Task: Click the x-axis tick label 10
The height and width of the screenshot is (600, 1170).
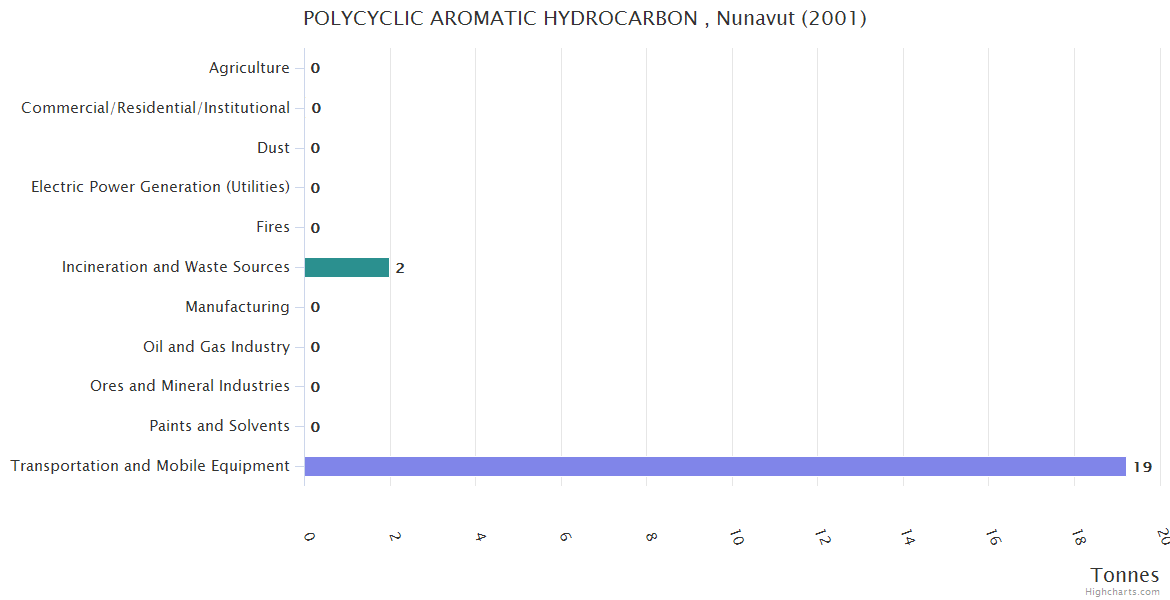Action: [x=736, y=537]
